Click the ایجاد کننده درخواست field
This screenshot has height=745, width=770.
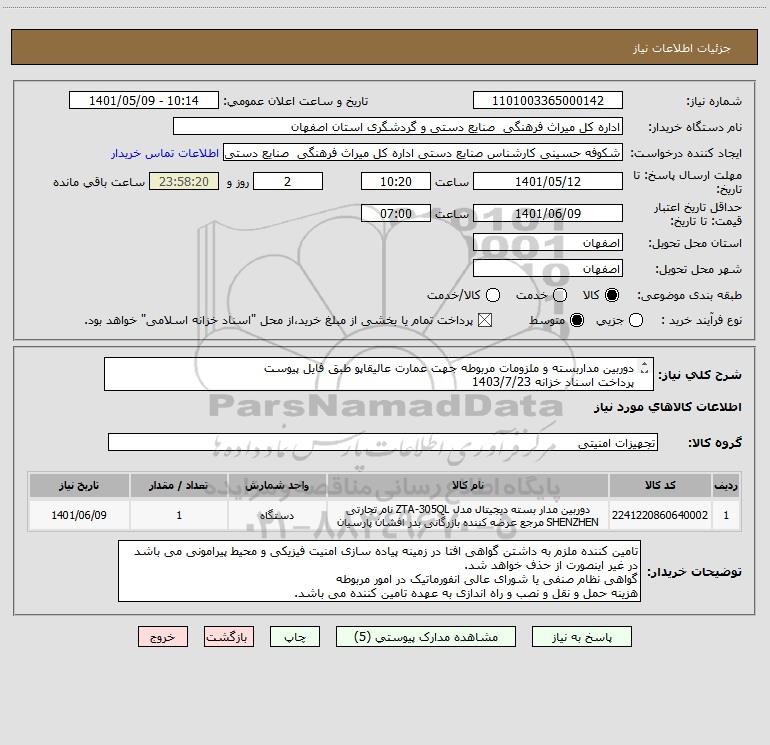point(423,153)
